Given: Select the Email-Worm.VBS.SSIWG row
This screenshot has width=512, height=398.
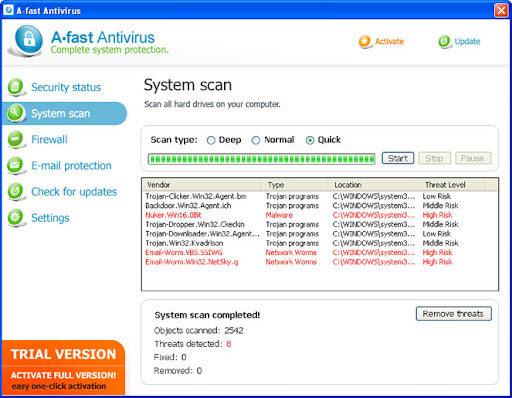Looking at the screenshot, I should click(320, 252).
